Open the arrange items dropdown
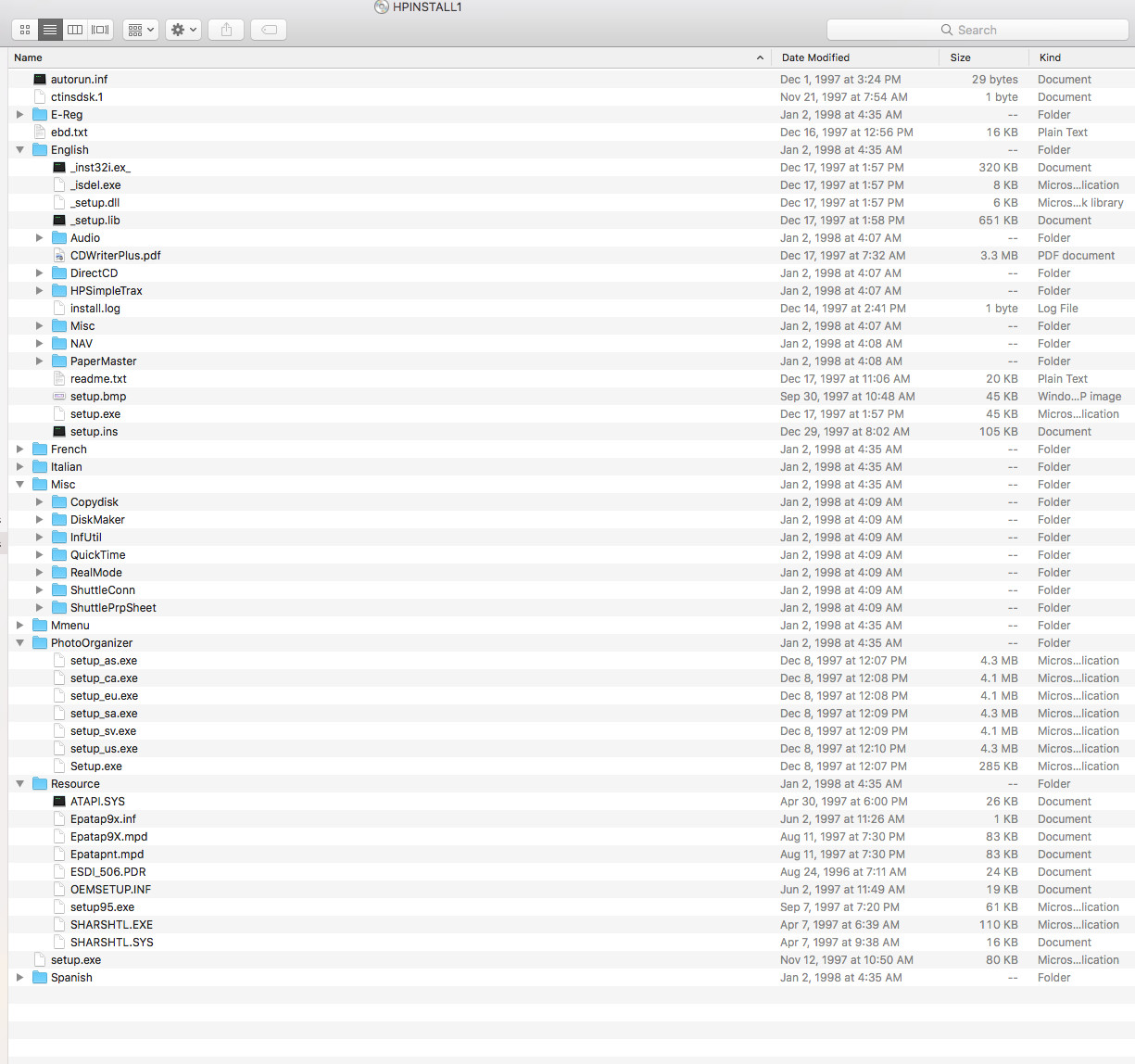This screenshot has height=1064, width=1135. [141, 30]
